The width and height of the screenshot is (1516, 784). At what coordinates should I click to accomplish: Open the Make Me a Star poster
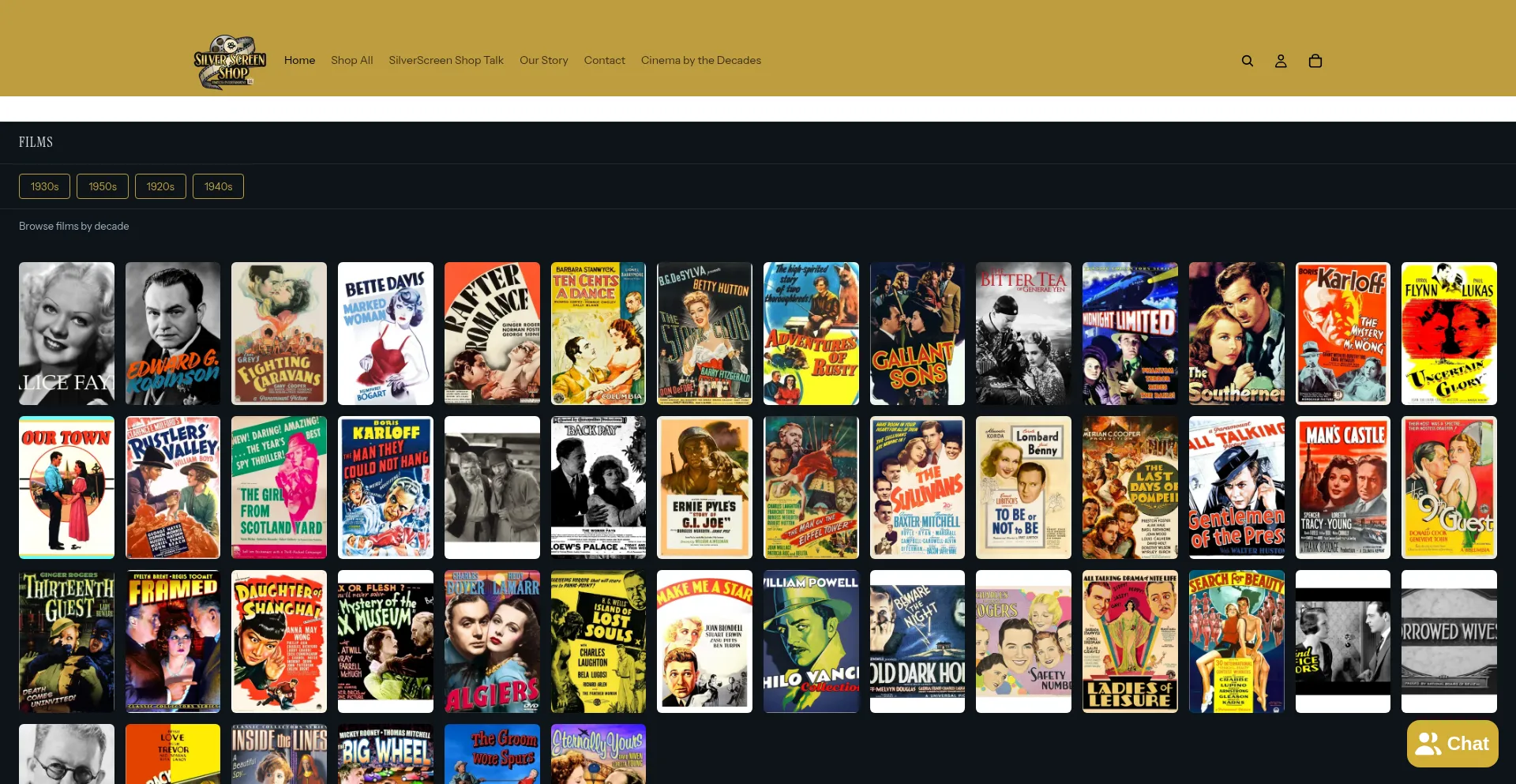click(x=704, y=641)
